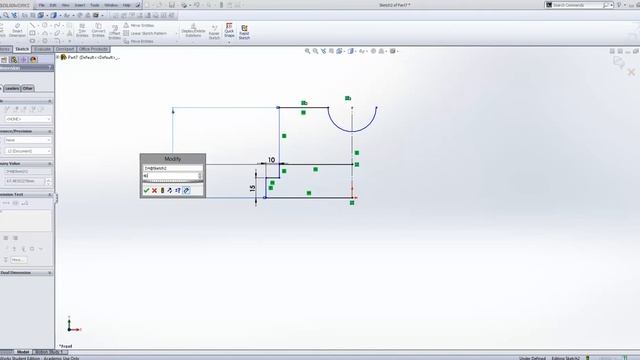Click the spinner arrows in Modify value box
The width and height of the screenshot is (640, 360).
[x=200, y=176]
